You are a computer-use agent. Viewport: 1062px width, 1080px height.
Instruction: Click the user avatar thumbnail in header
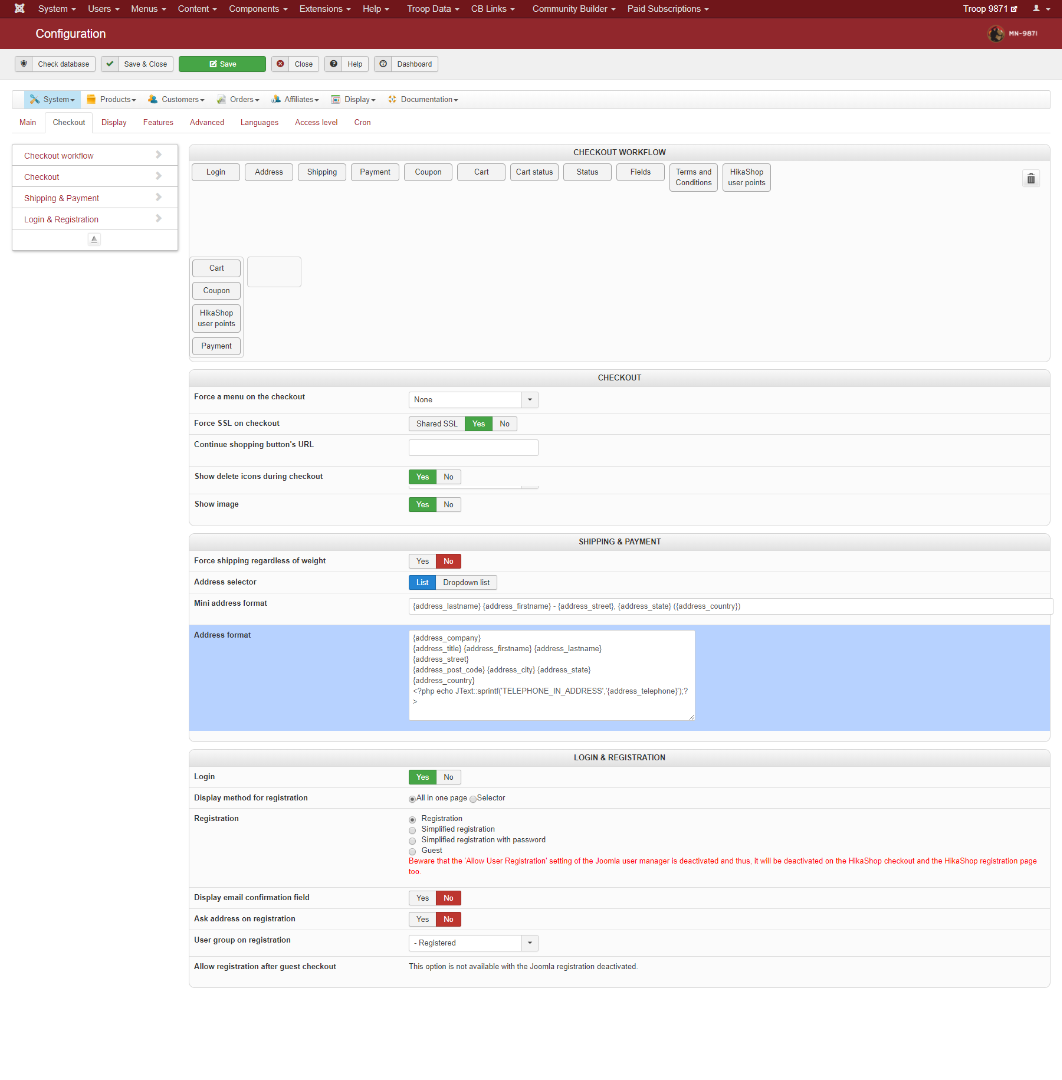click(995, 34)
